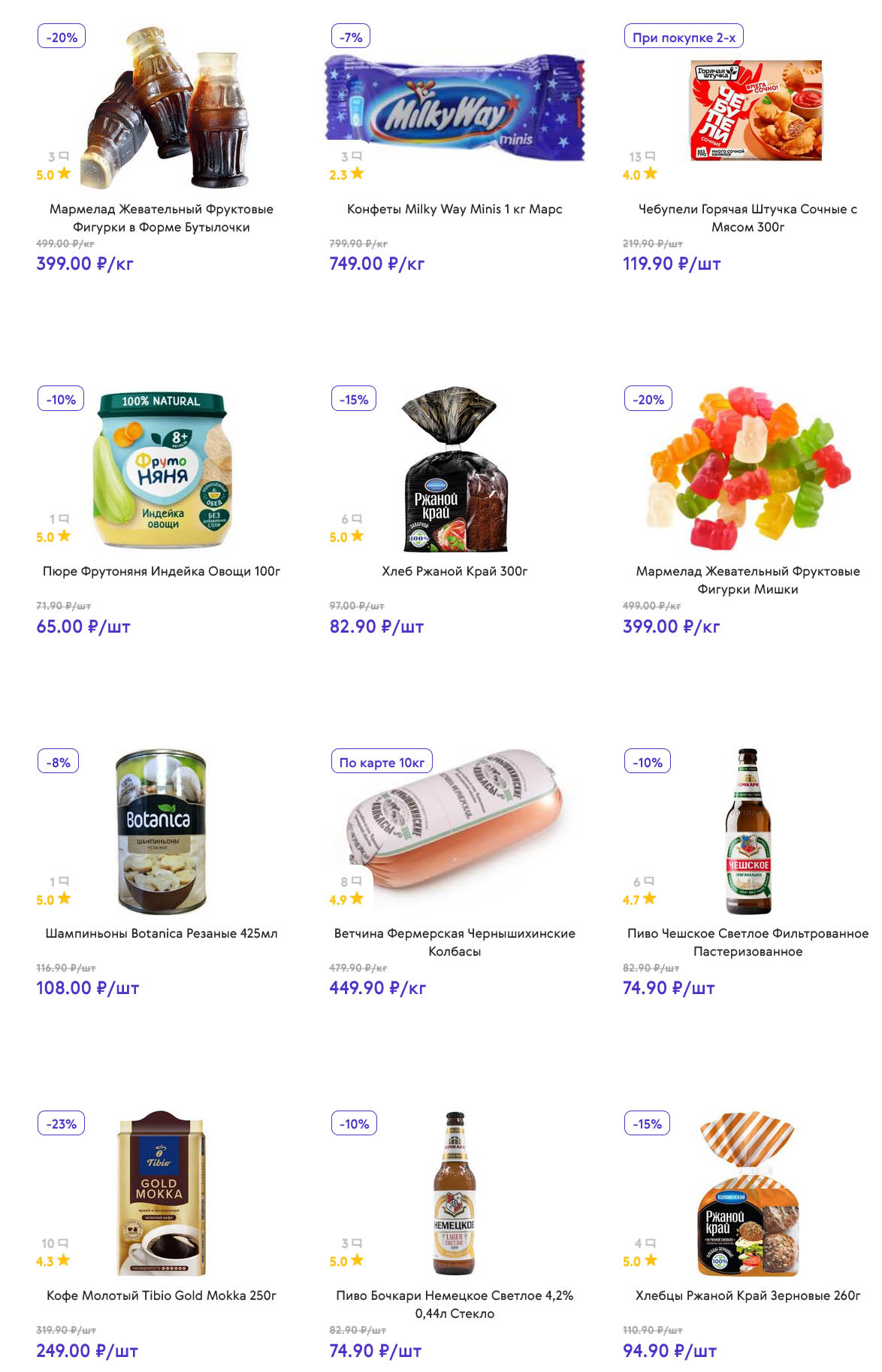Click the reviews icon for Ветчина Фермерская
This screenshot has width=882, height=1372.
(357, 881)
